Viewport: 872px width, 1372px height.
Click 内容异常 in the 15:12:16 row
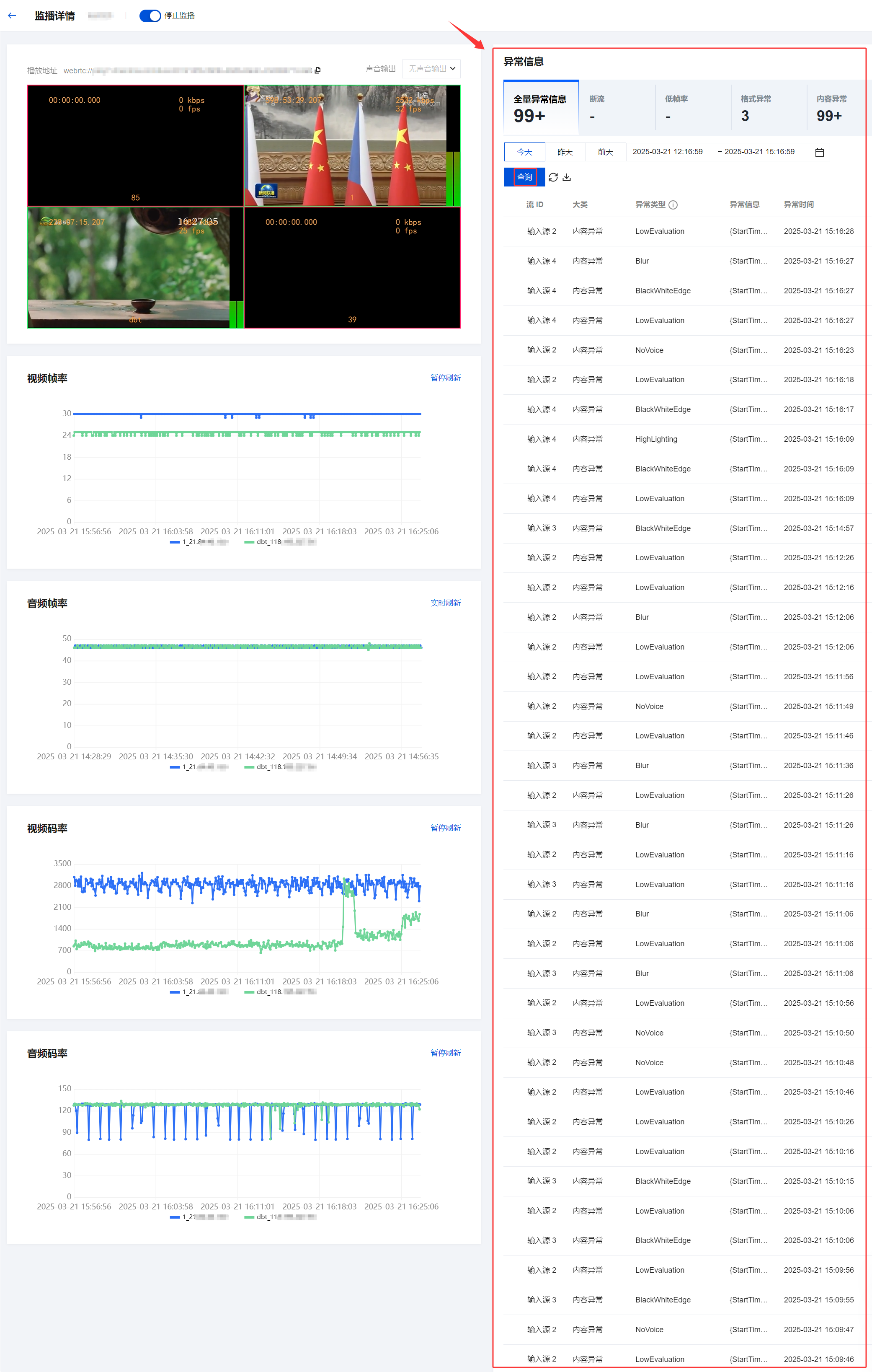point(587,588)
